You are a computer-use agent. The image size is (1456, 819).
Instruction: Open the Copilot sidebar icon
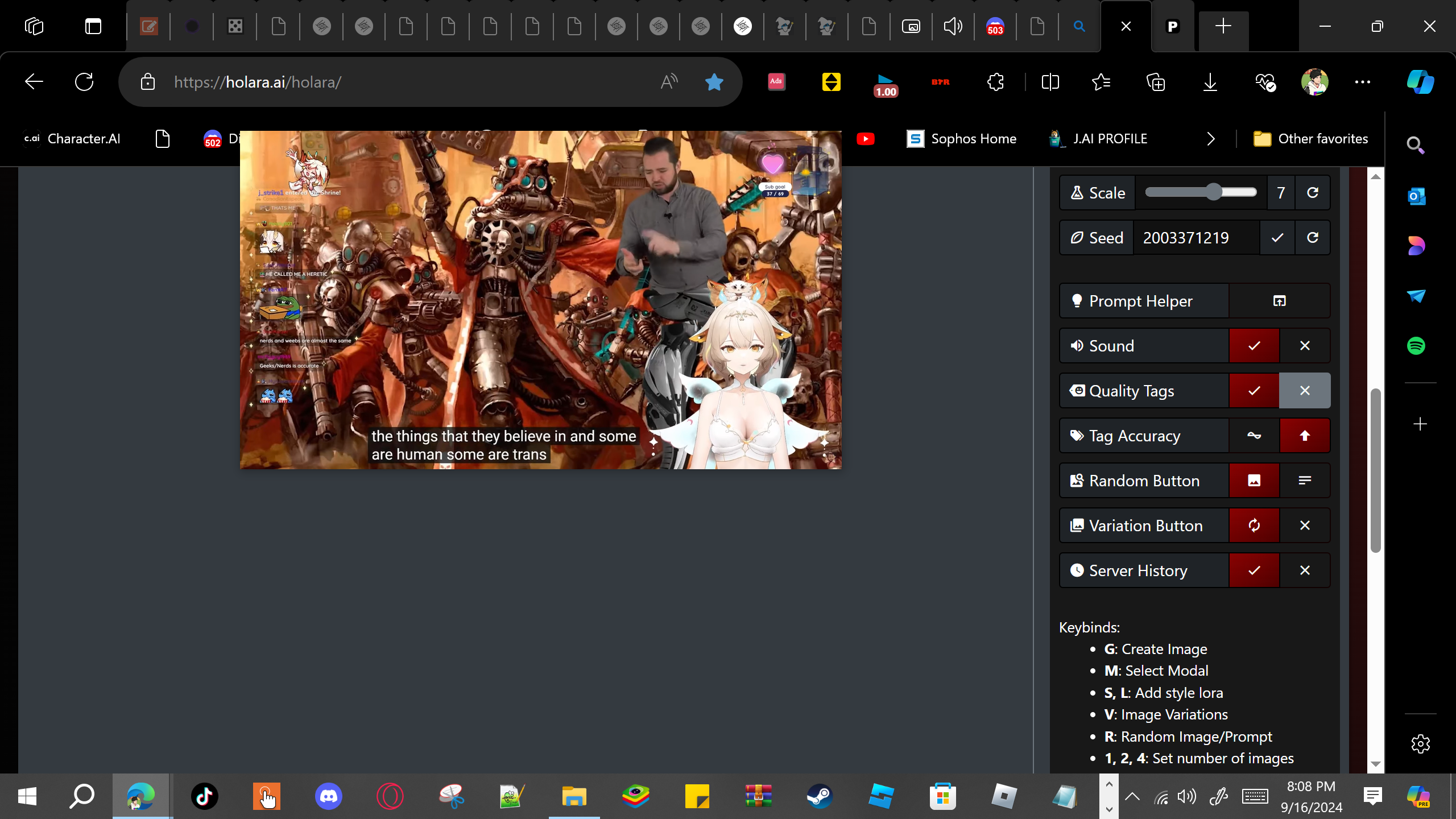[x=1420, y=82]
